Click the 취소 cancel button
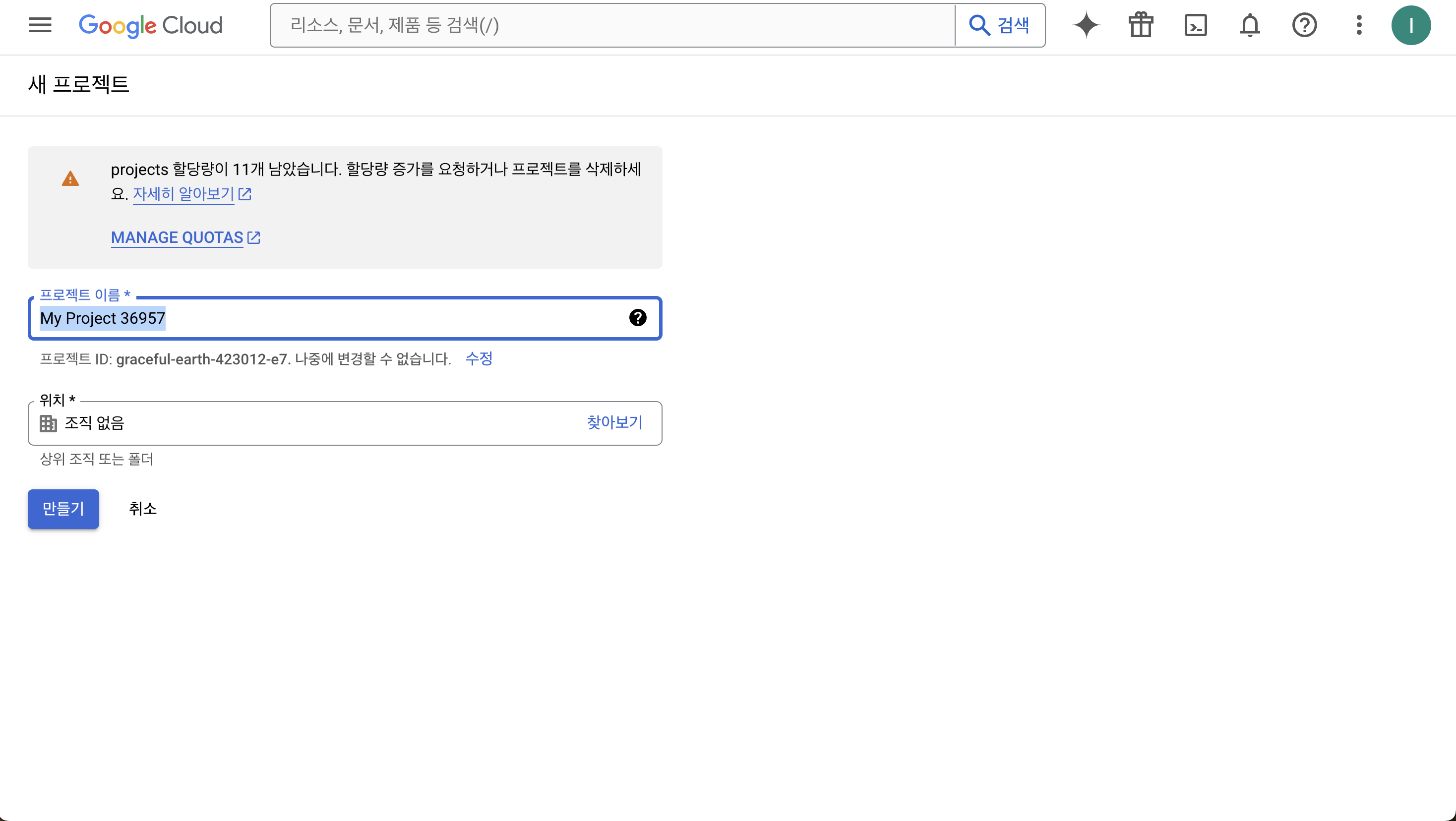The image size is (1456, 821). pos(142,509)
